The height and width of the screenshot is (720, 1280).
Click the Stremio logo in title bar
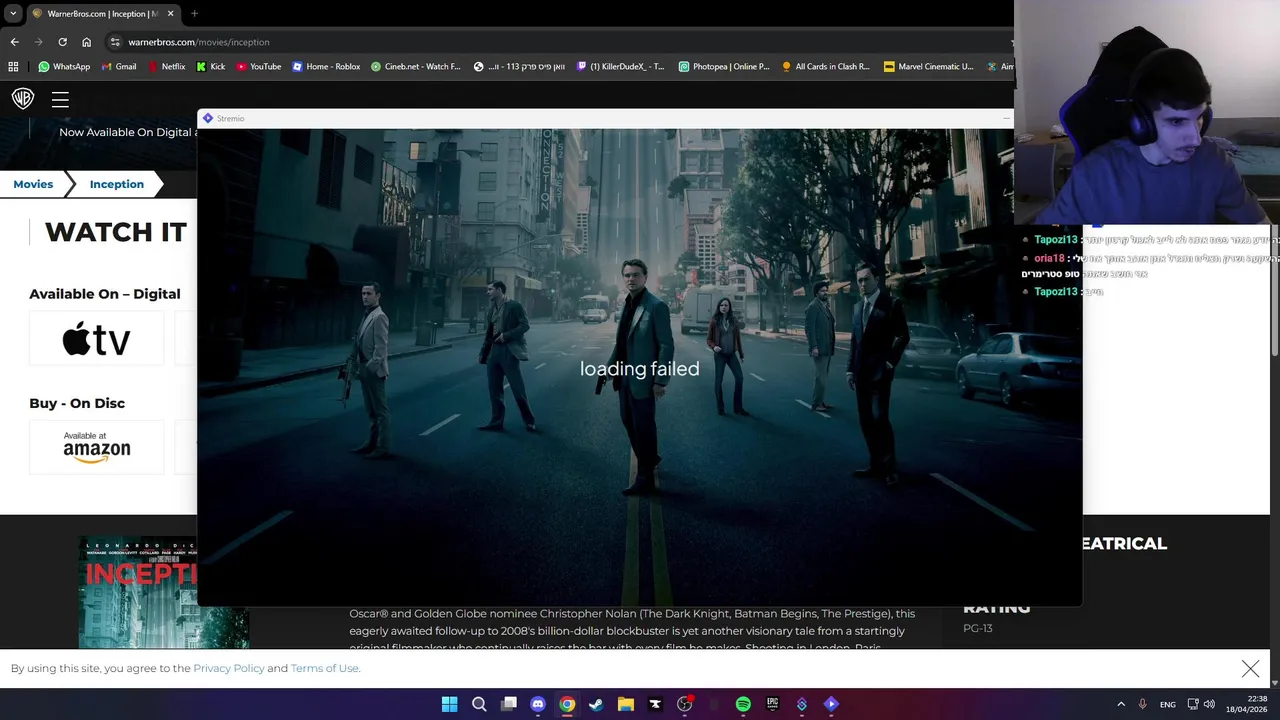coord(208,118)
